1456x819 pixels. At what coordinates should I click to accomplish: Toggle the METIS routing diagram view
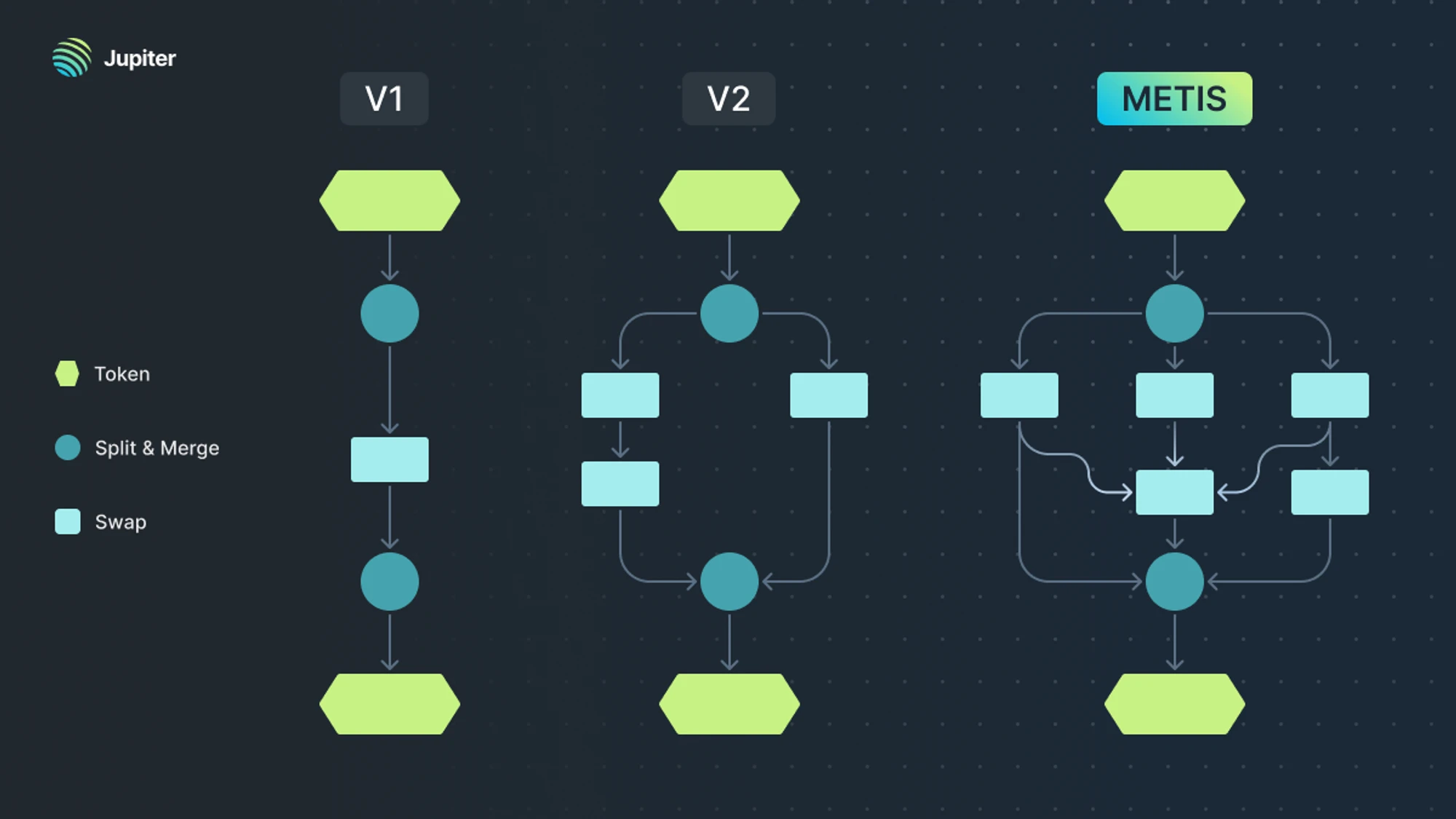(1175, 99)
